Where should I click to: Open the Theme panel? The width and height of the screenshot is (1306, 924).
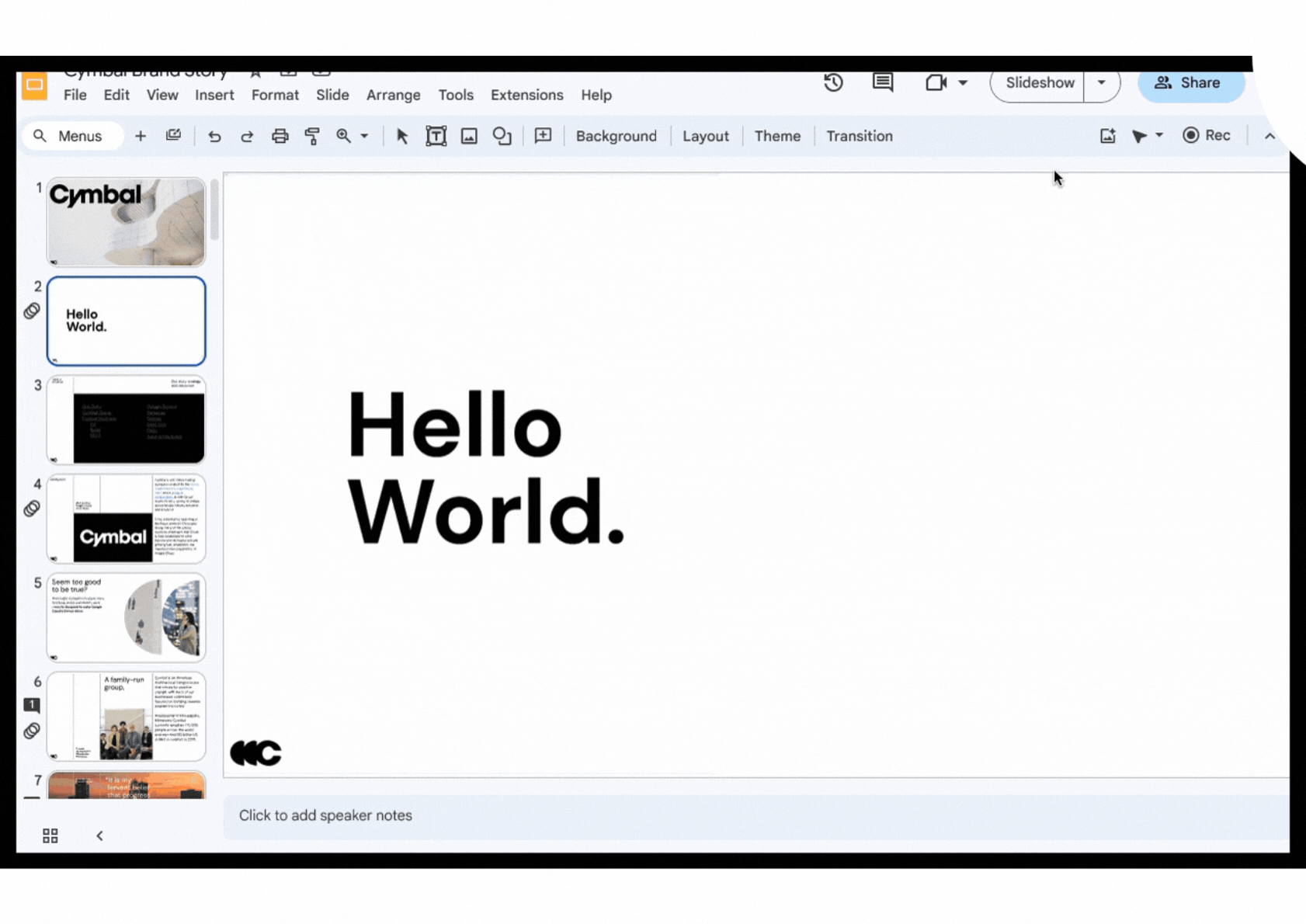pos(777,136)
